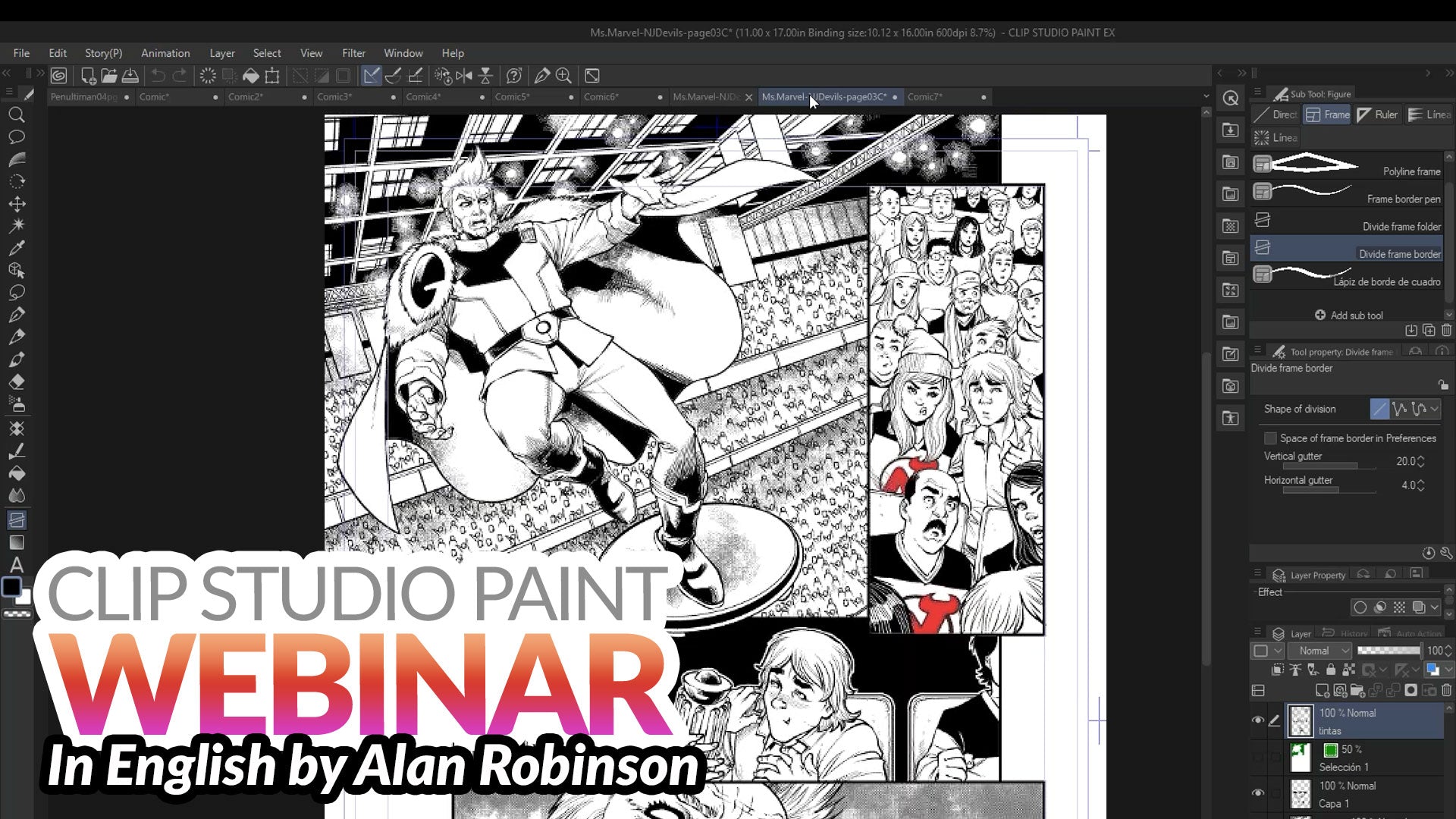The height and width of the screenshot is (819, 1456).
Task: Toggle visibility of Capa 1 layer
Action: coord(1258,793)
